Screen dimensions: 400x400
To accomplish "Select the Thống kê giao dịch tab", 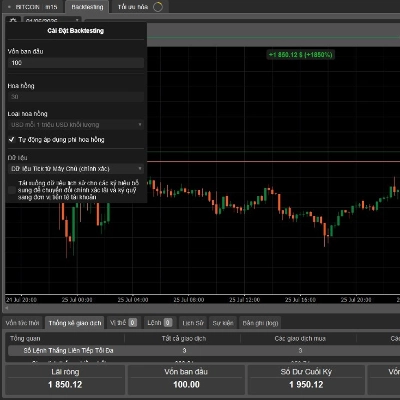I will click(x=75, y=323).
